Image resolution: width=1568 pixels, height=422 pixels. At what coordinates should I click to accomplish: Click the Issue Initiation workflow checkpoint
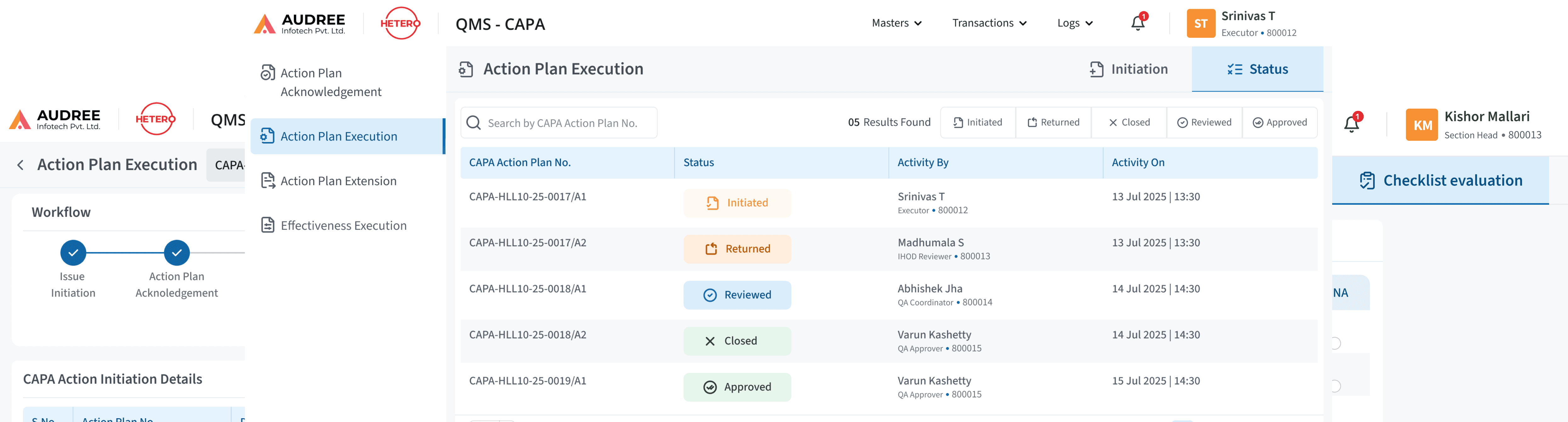[x=73, y=253]
